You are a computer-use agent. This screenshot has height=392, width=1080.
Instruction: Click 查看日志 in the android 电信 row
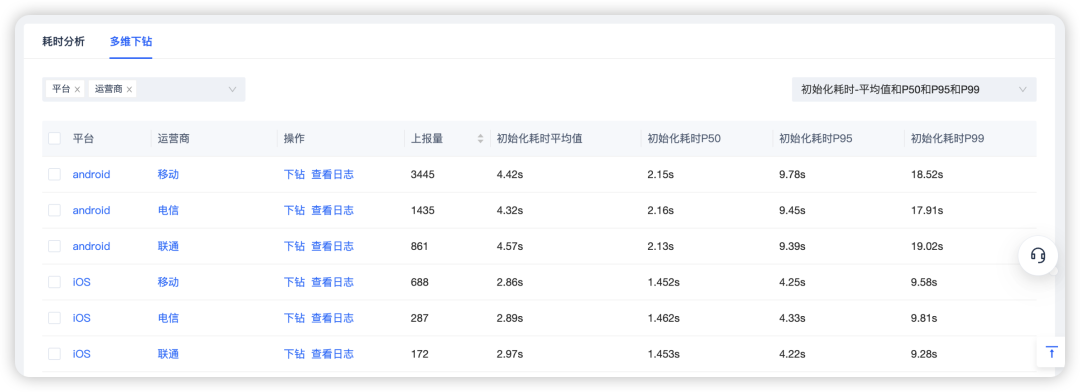pyautogui.click(x=333, y=210)
